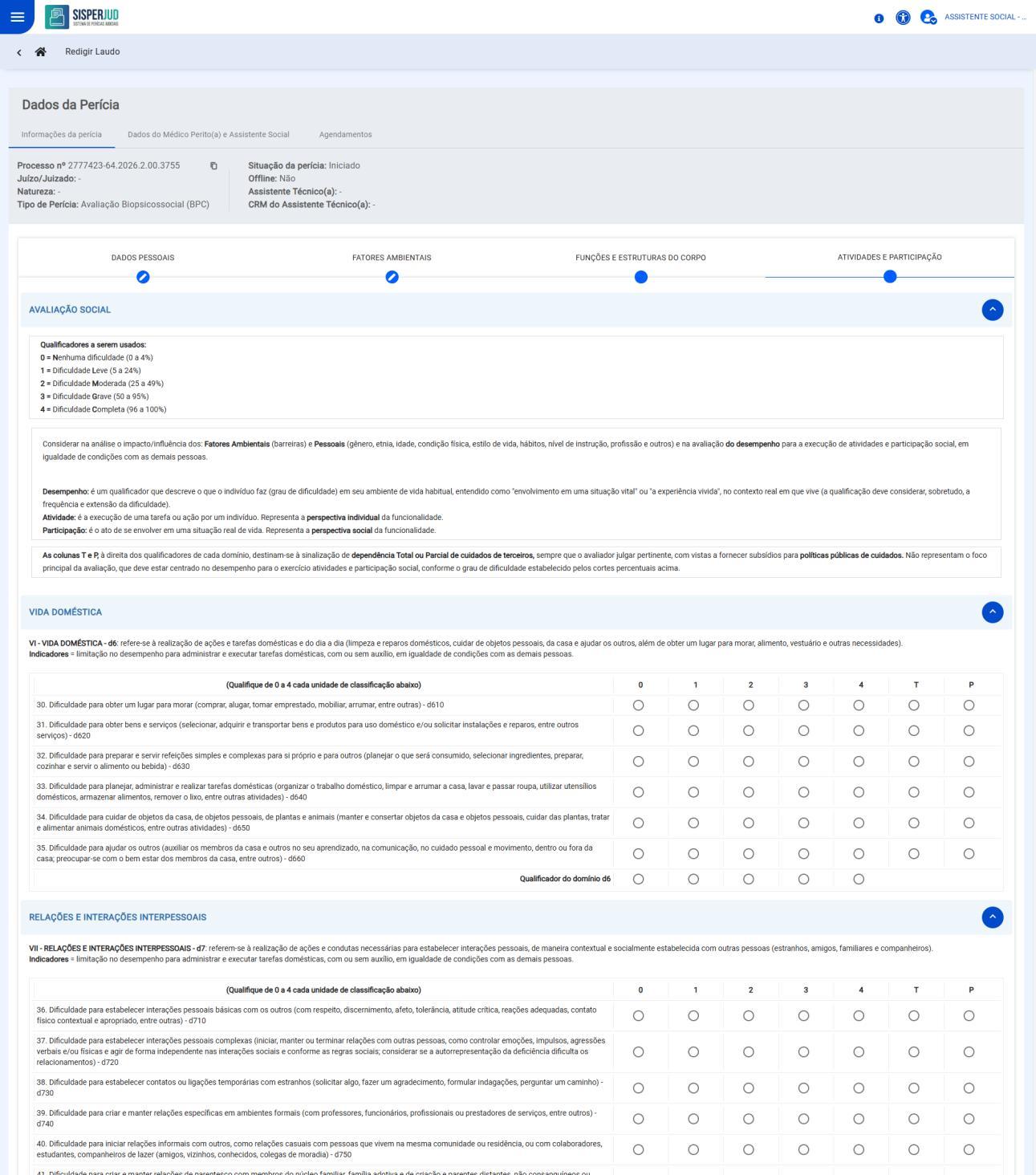Click the '3 = Dificuldade Grave (50 a 95%)' line

(95, 396)
